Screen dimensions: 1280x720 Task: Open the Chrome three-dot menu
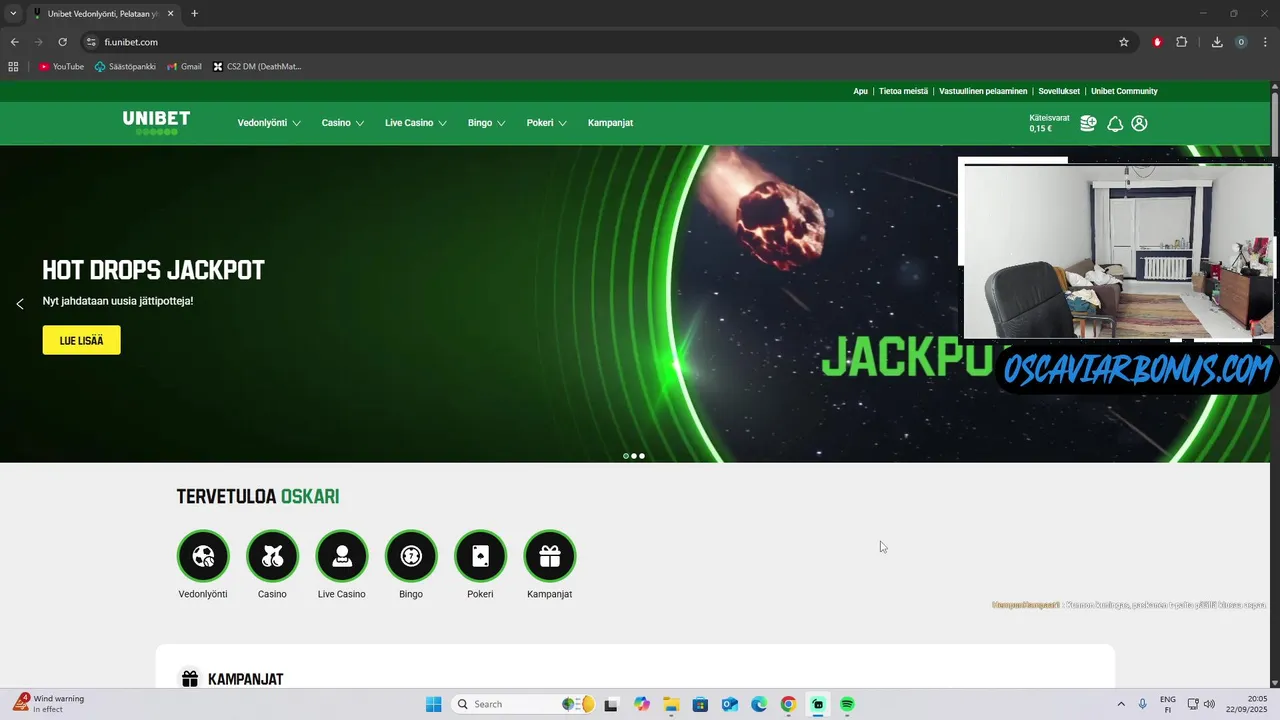coord(1265,42)
